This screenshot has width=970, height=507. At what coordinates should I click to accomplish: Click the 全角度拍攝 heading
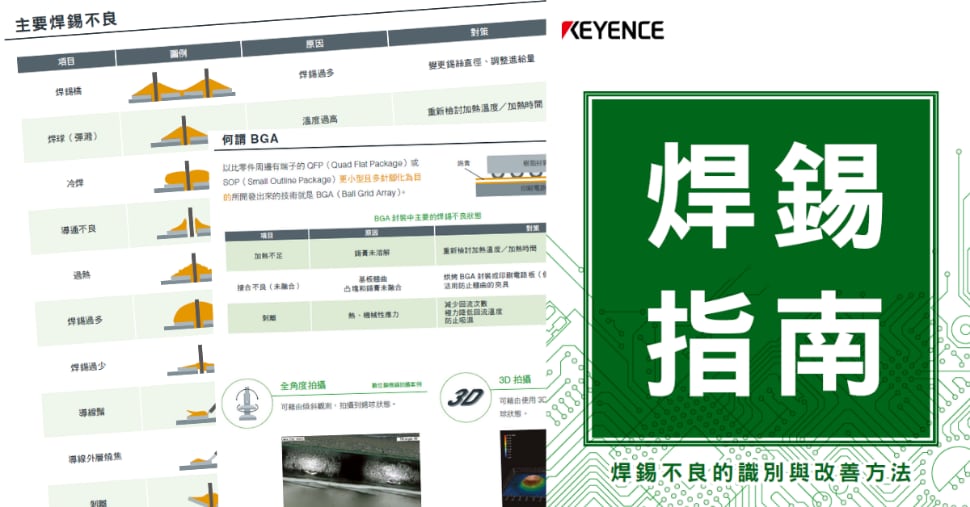304,385
